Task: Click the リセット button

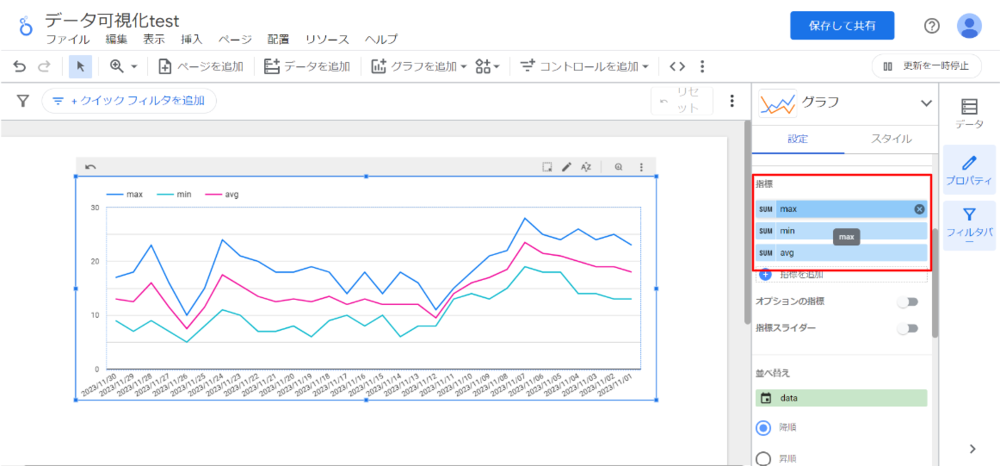Action: pyautogui.click(x=682, y=101)
